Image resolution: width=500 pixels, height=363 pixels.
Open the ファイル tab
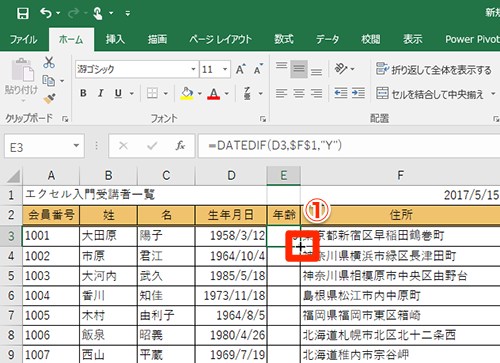23,39
